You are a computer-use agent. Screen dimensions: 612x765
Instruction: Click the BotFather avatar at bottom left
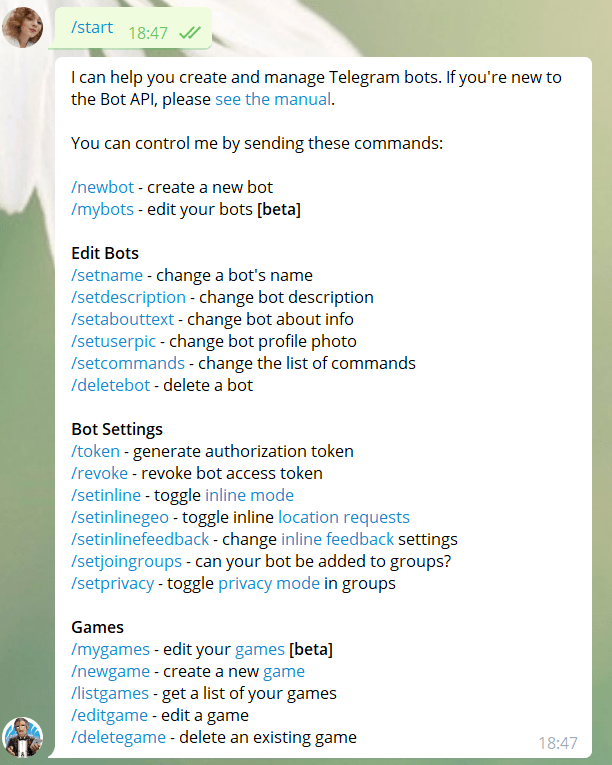click(24, 737)
